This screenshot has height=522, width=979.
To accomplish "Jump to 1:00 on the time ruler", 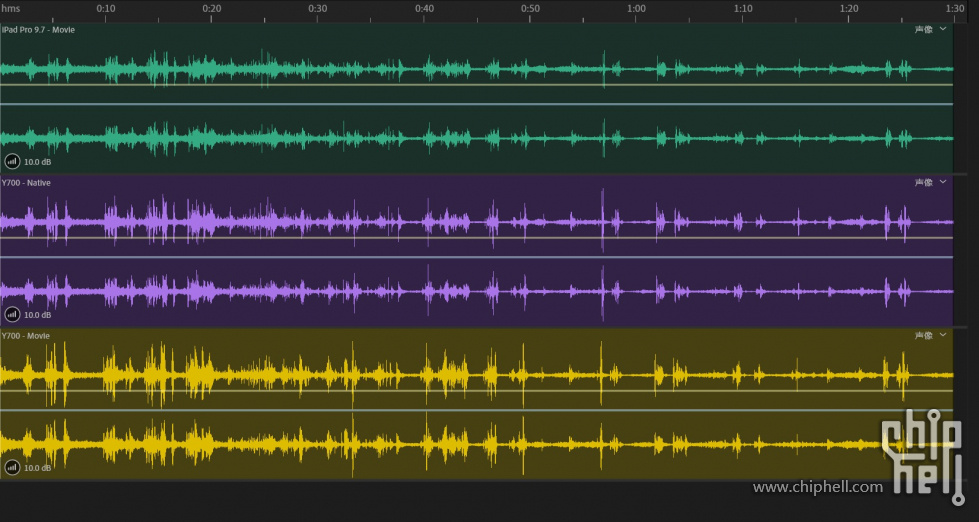I will (x=636, y=9).
